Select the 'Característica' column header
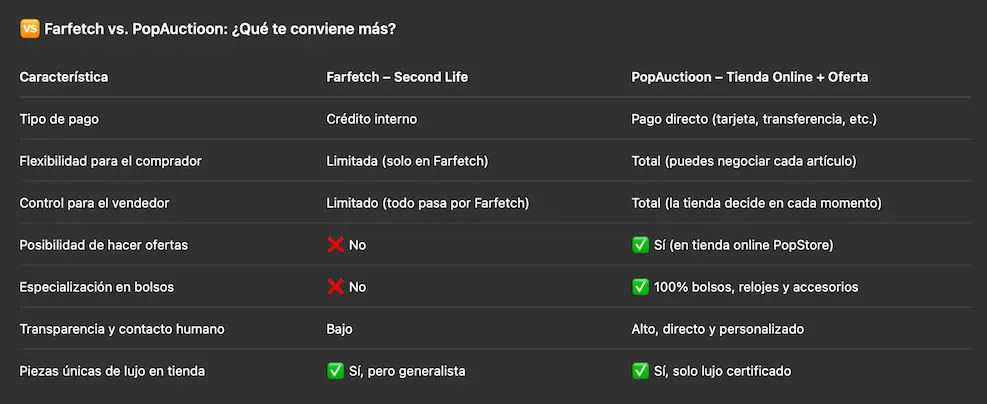The width and height of the screenshot is (987, 404). [64, 77]
